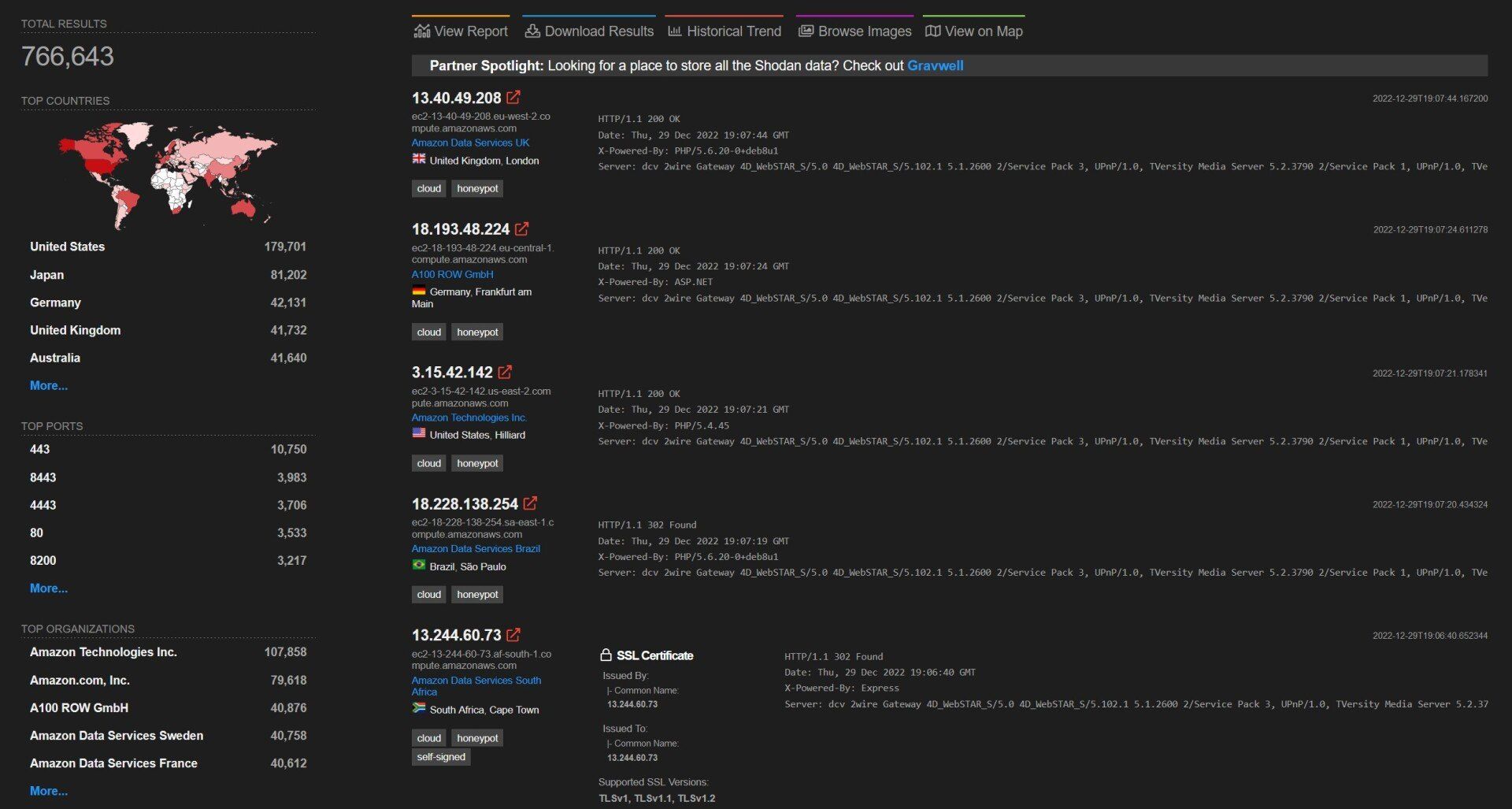The height and width of the screenshot is (809, 1512).
Task: Click the View on Map icon
Action: tap(932, 32)
